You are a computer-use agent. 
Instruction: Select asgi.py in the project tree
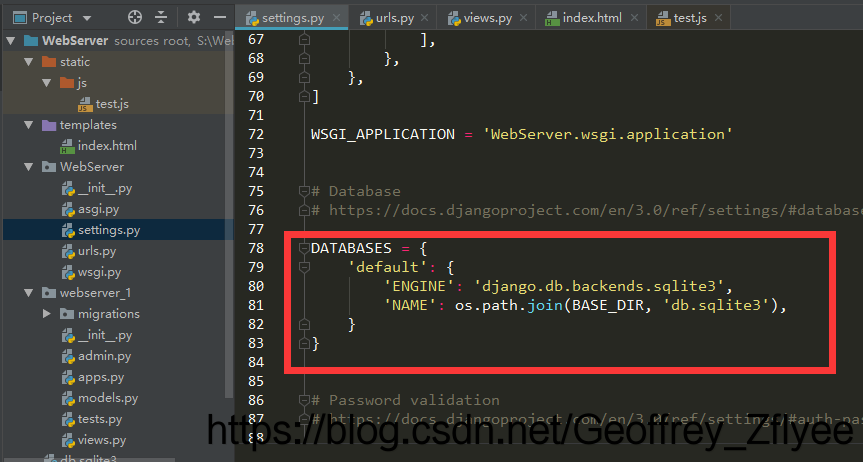[x=99, y=209]
